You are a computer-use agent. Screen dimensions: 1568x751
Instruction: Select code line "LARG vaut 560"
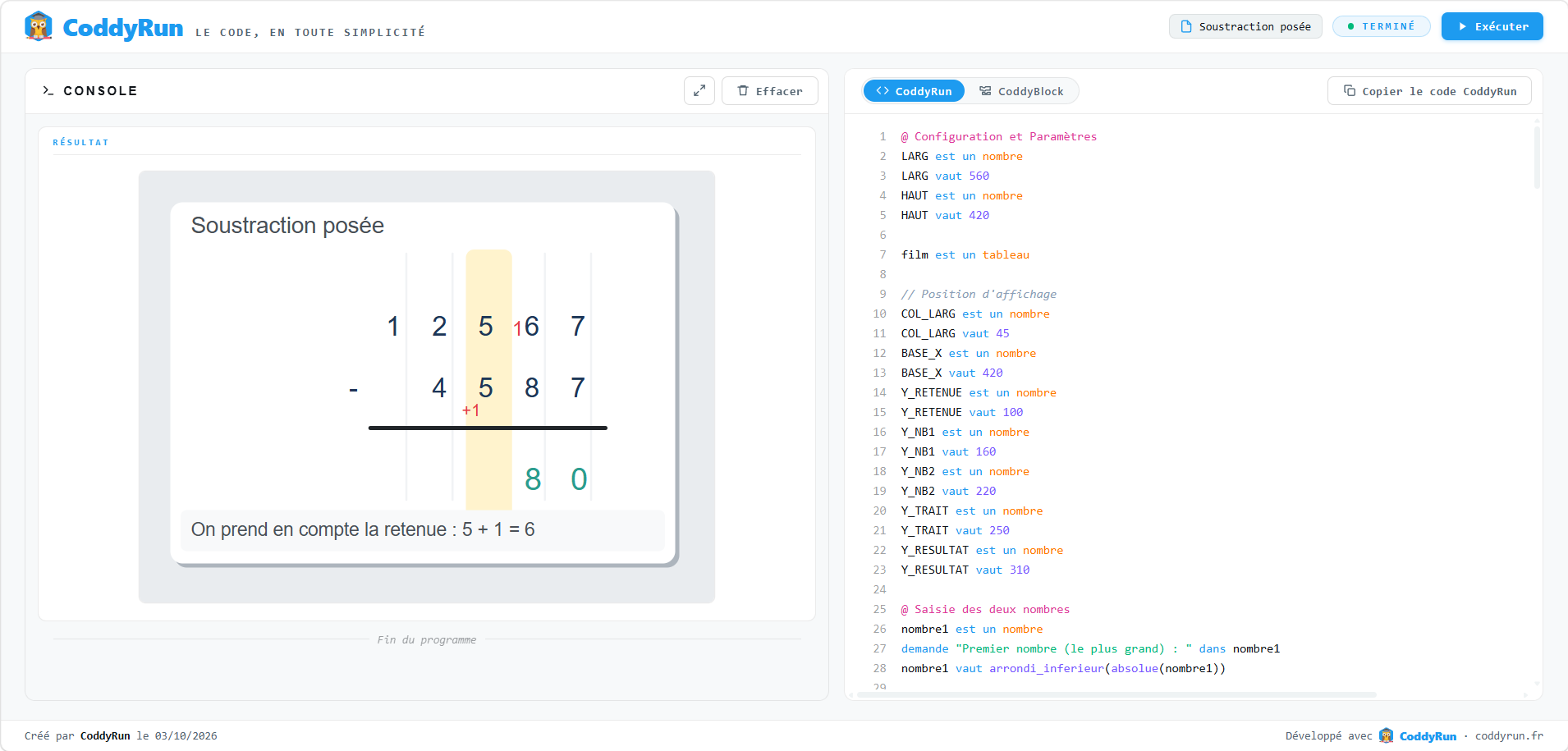(x=945, y=176)
